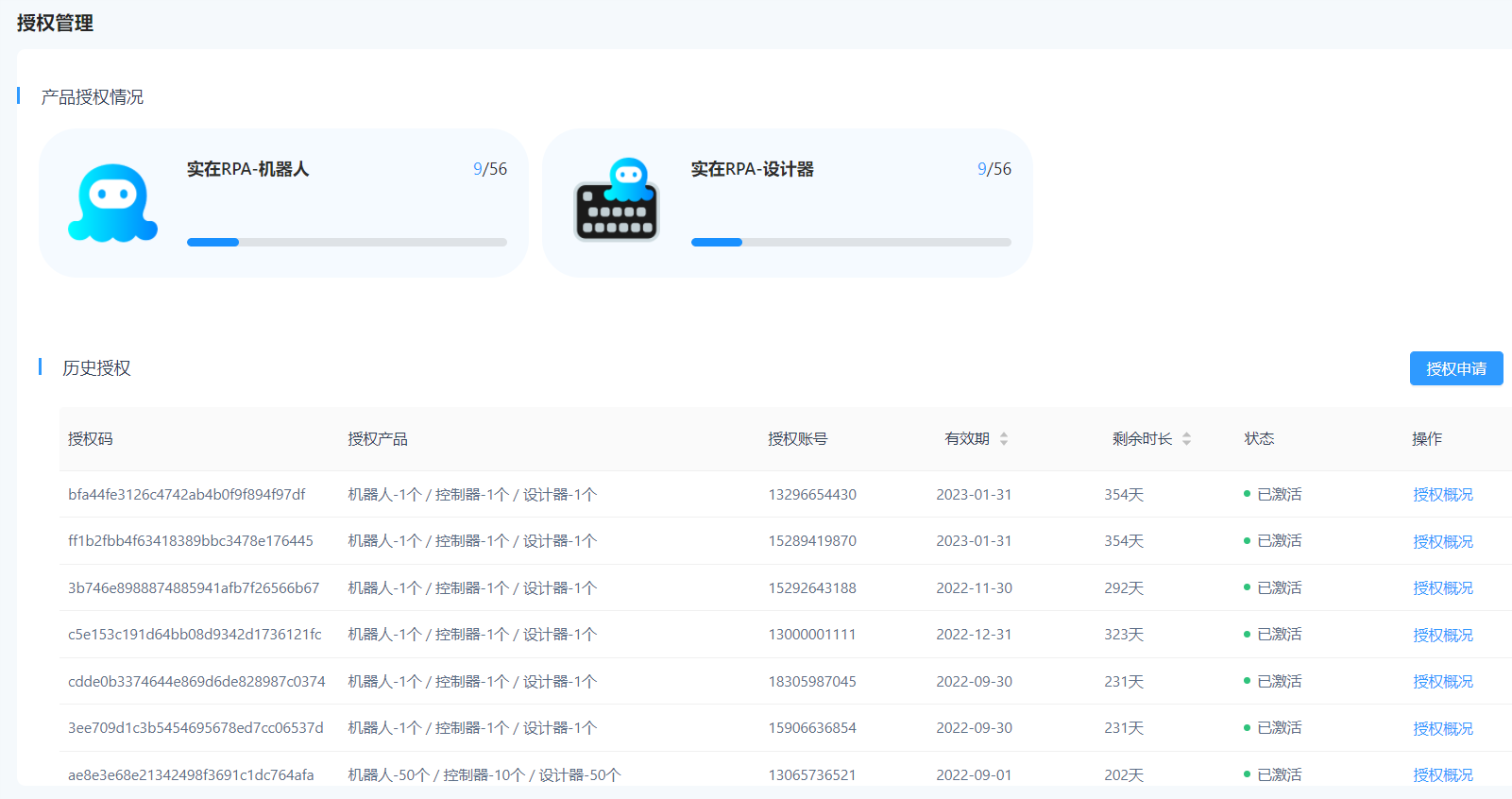This screenshot has height=799, width=1512.
Task: Open 授权概况 for account 15289419870
Action: pos(1442,541)
